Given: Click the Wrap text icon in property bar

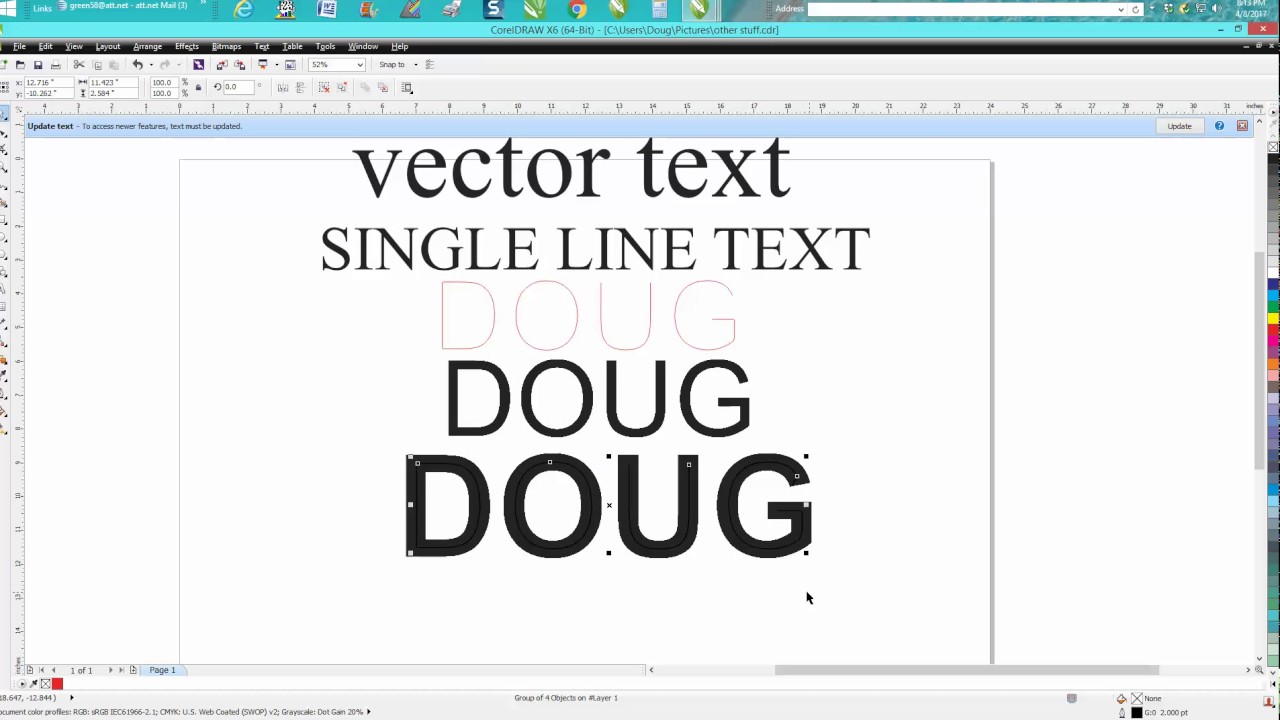Looking at the screenshot, I should pyautogui.click(x=407, y=88).
